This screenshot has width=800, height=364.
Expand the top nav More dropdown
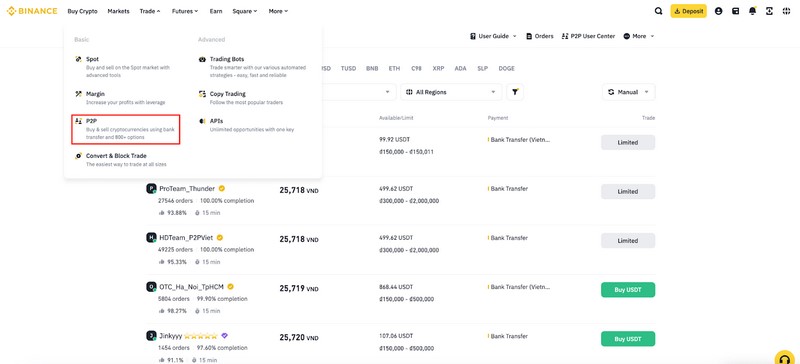tap(279, 11)
